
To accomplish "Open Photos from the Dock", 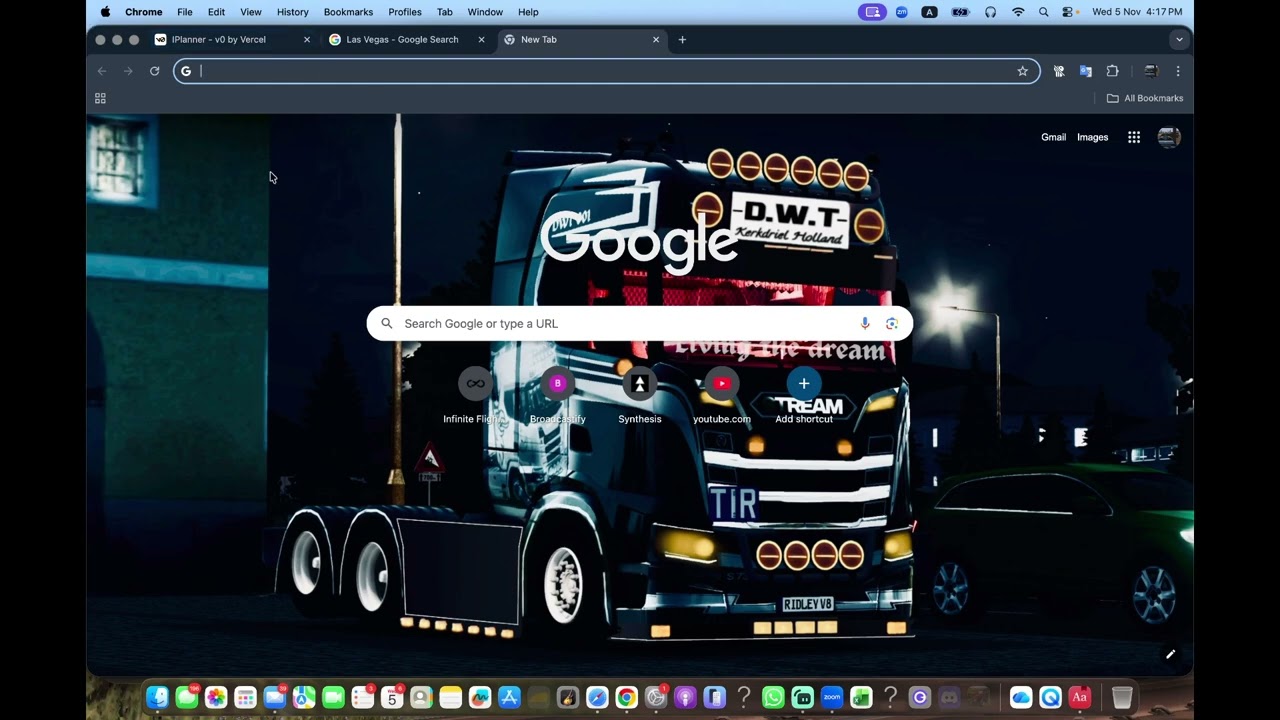I will point(216,697).
